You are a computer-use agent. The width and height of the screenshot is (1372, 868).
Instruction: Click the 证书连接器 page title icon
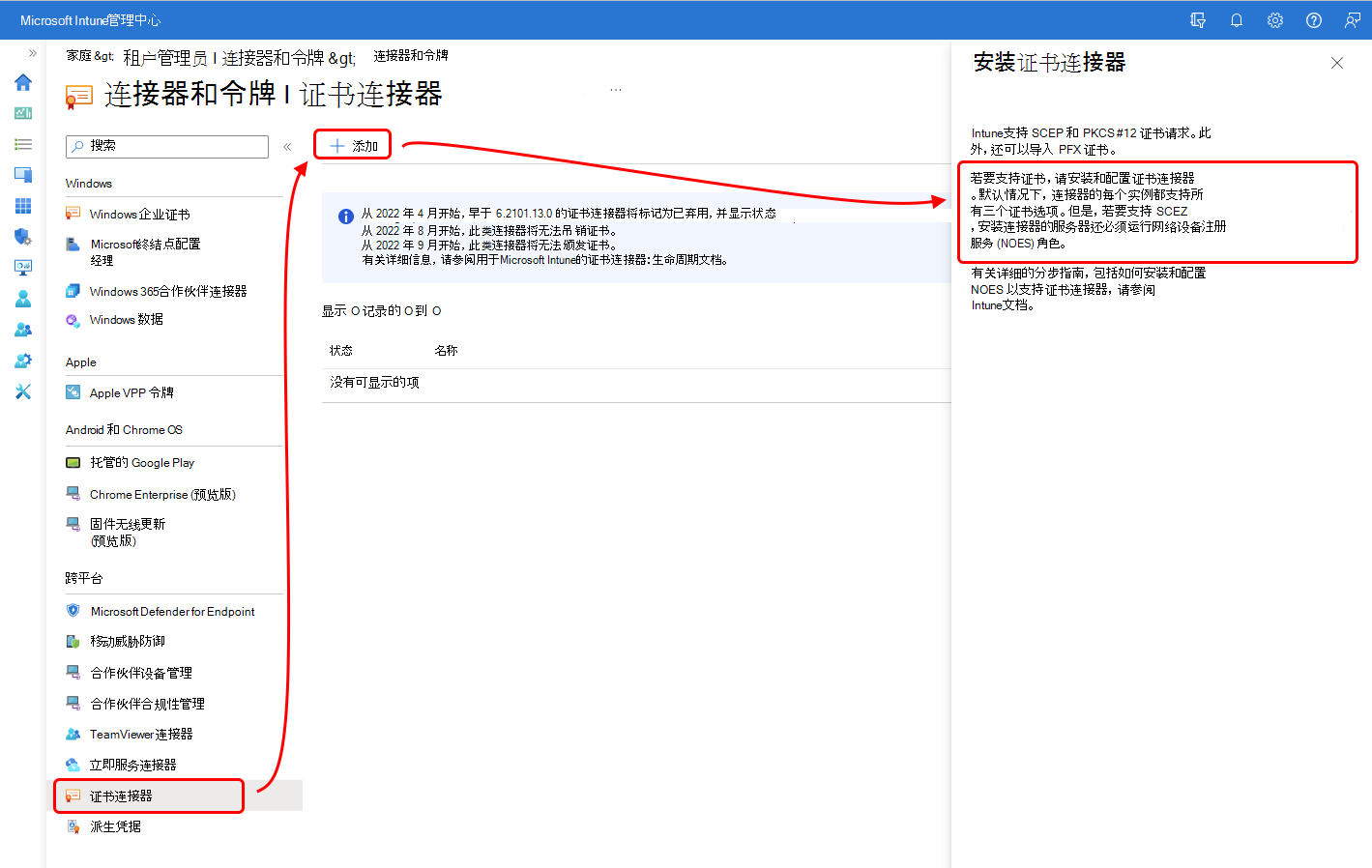coord(79,96)
